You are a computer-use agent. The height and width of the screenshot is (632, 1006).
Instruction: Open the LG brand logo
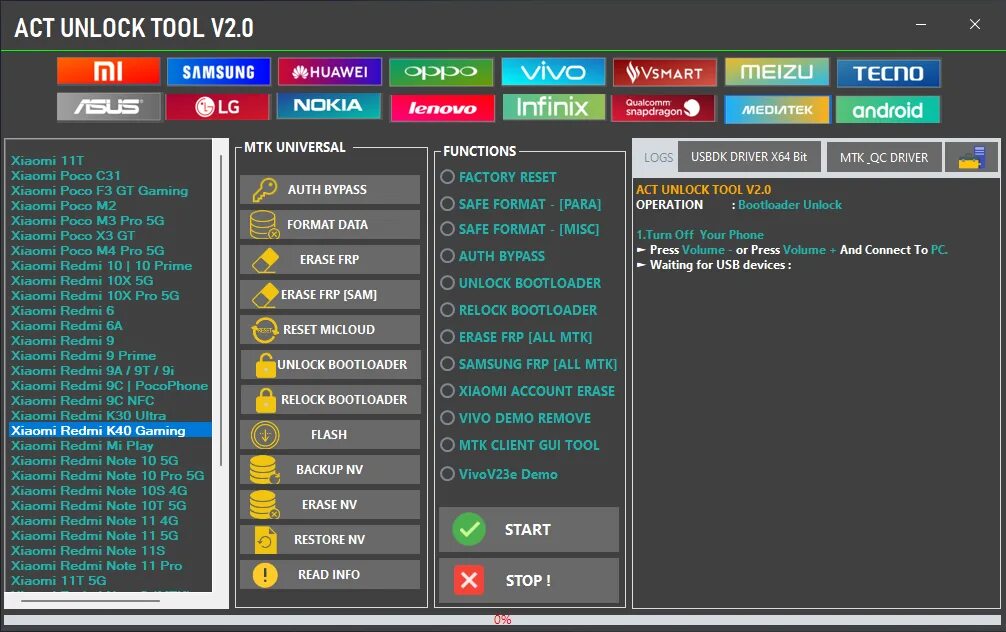tap(217, 107)
